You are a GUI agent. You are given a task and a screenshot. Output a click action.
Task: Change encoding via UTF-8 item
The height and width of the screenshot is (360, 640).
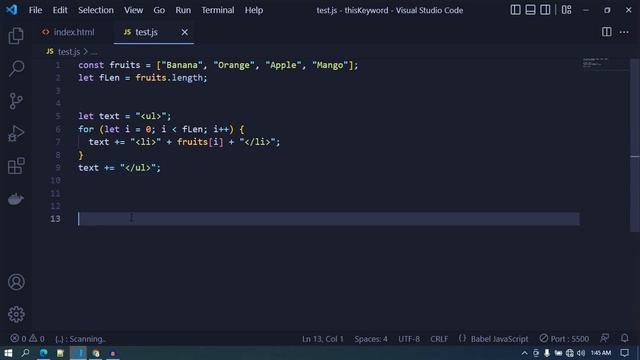click(409, 339)
